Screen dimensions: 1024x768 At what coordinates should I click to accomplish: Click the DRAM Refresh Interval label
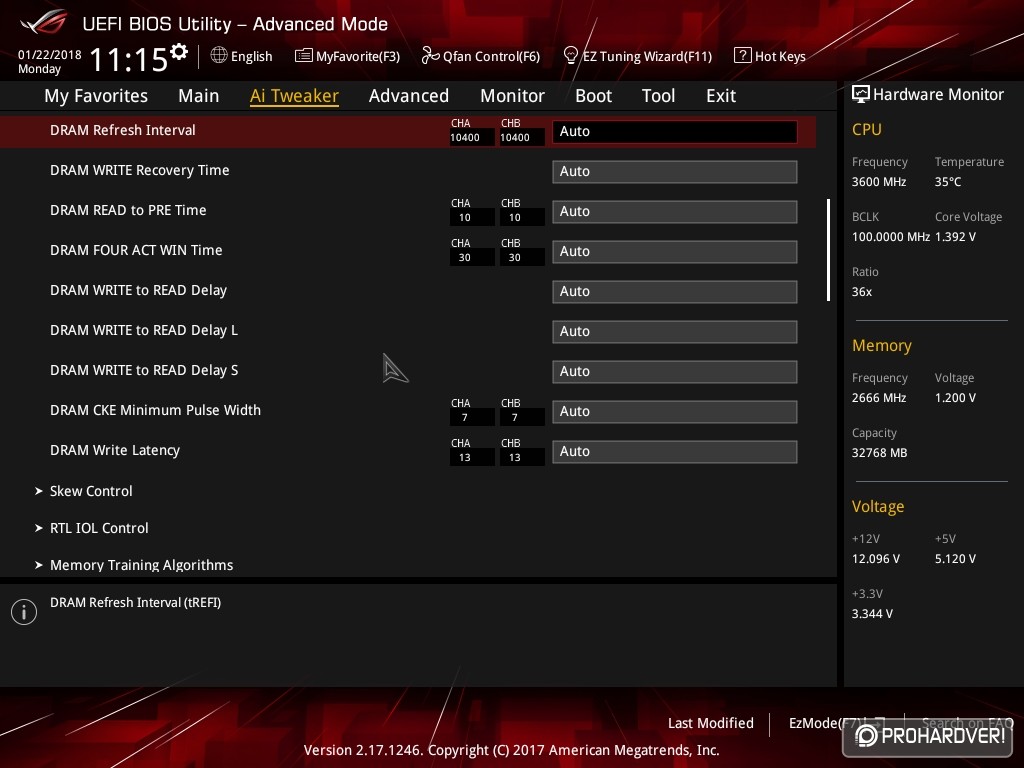click(123, 130)
